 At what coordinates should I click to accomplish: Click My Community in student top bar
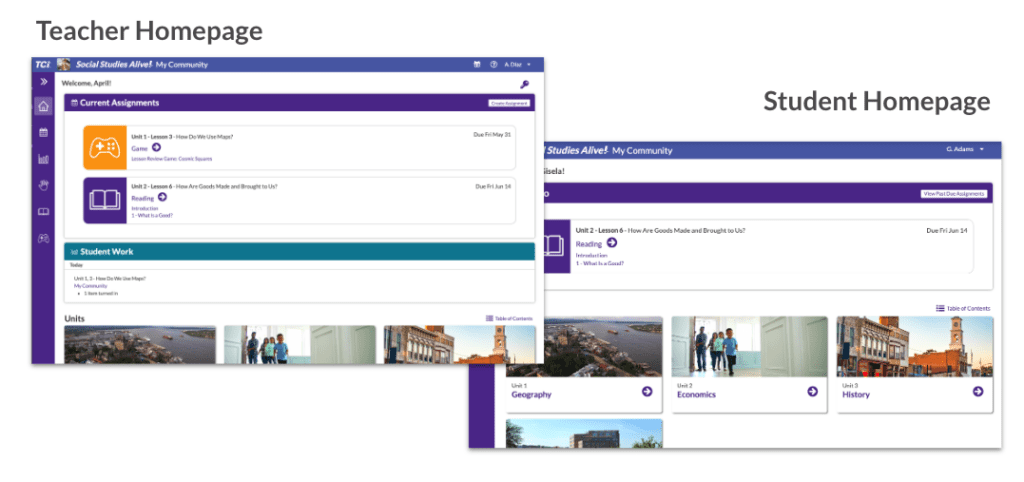(642, 151)
